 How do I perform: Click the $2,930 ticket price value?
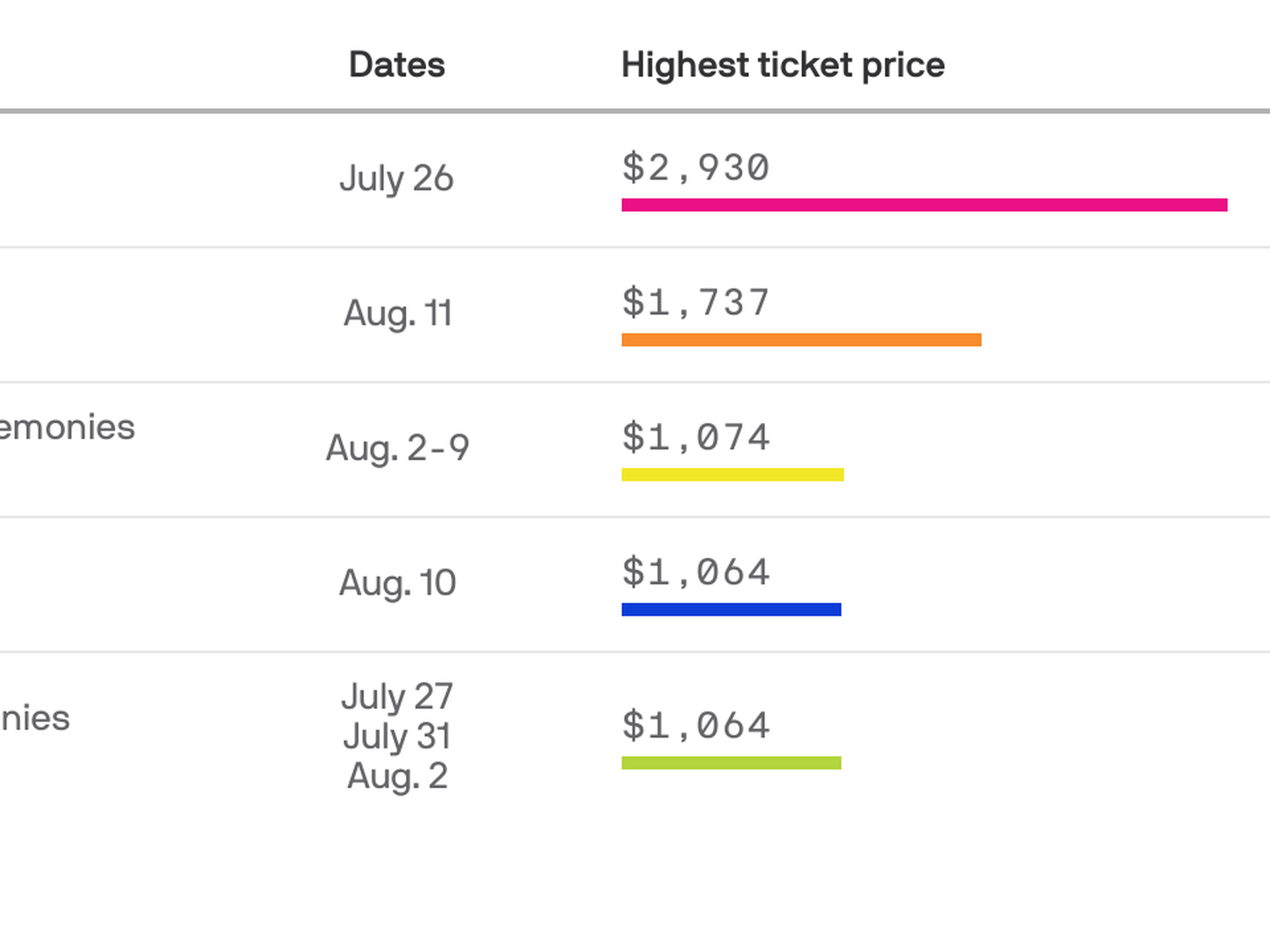[x=696, y=167]
